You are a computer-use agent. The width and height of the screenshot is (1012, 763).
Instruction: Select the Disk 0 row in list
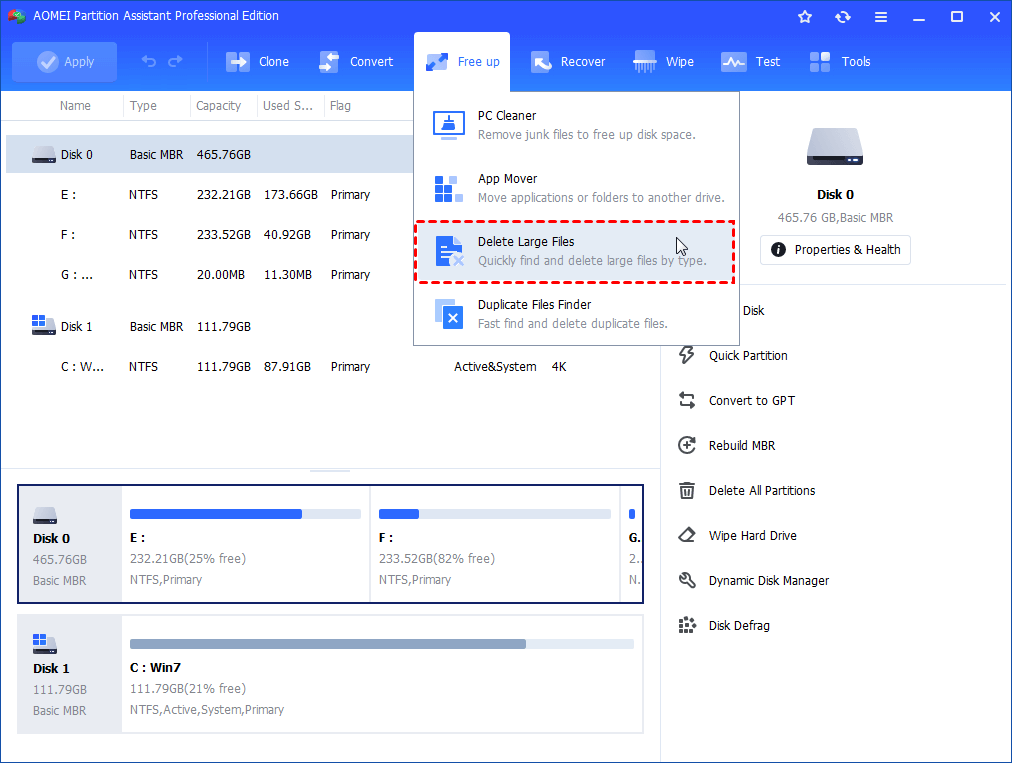coord(209,154)
